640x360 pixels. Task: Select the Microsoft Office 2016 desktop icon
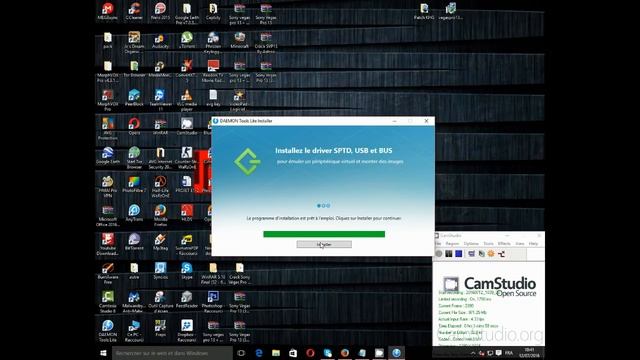coord(108,216)
